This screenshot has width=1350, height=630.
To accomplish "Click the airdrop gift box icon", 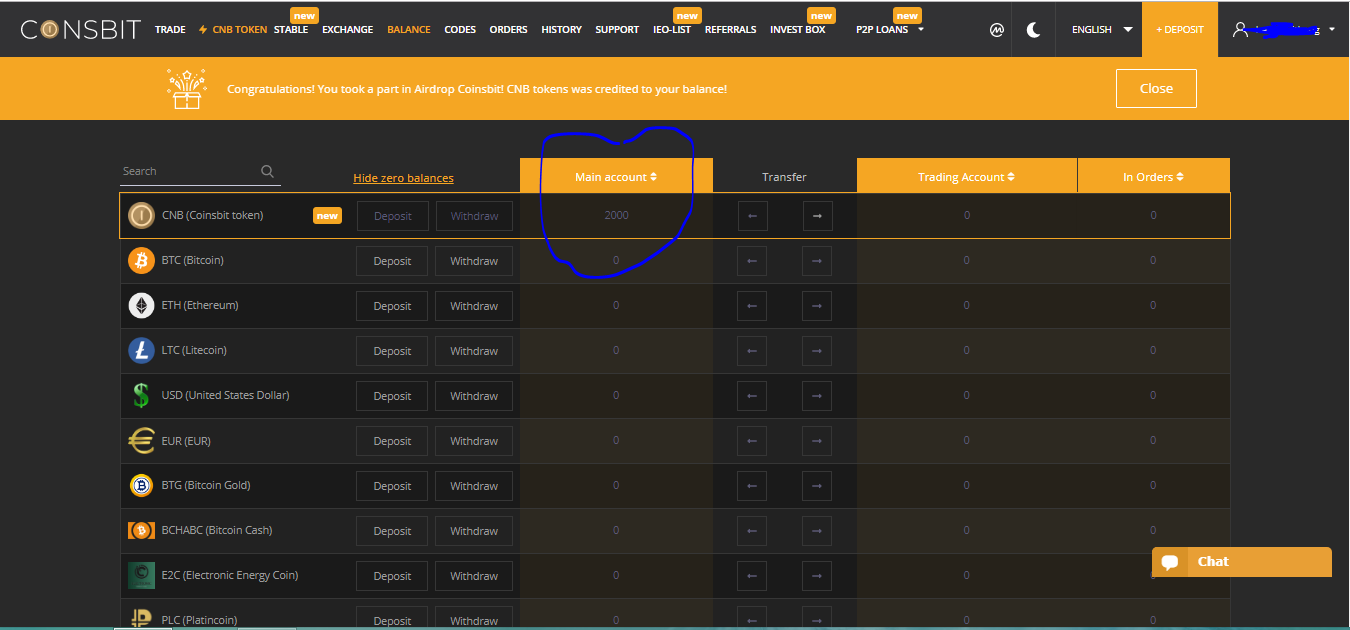I will (x=186, y=88).
